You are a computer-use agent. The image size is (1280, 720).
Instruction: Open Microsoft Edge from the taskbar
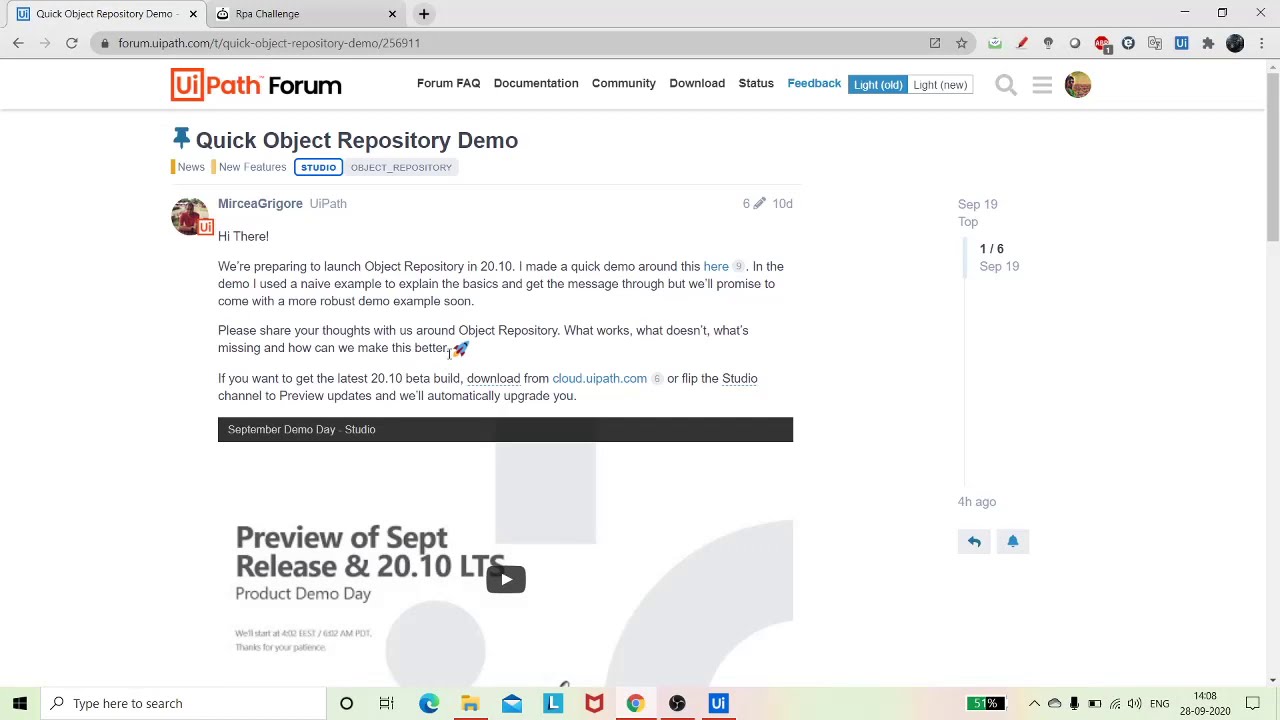pos(428,703)
